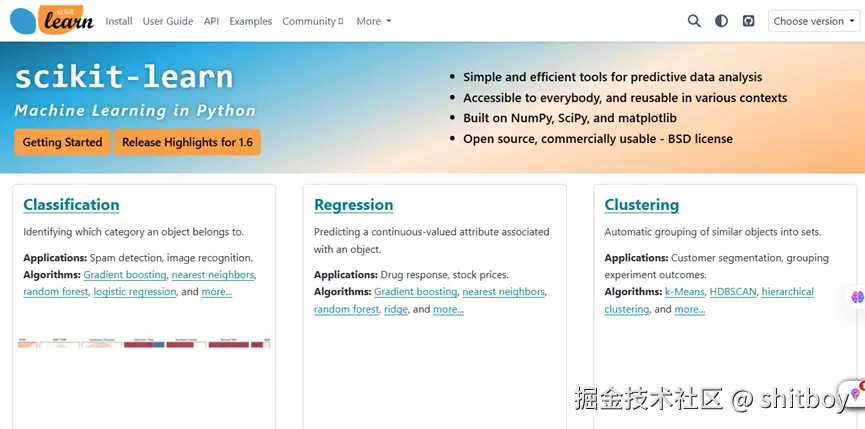Open the Community link

click(312, 21)
